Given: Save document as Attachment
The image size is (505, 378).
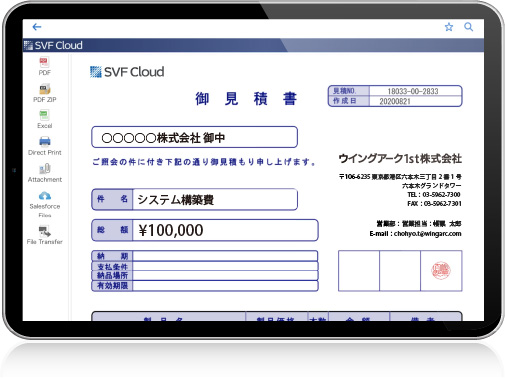Looking at the screenshot, I should point(45,173).
